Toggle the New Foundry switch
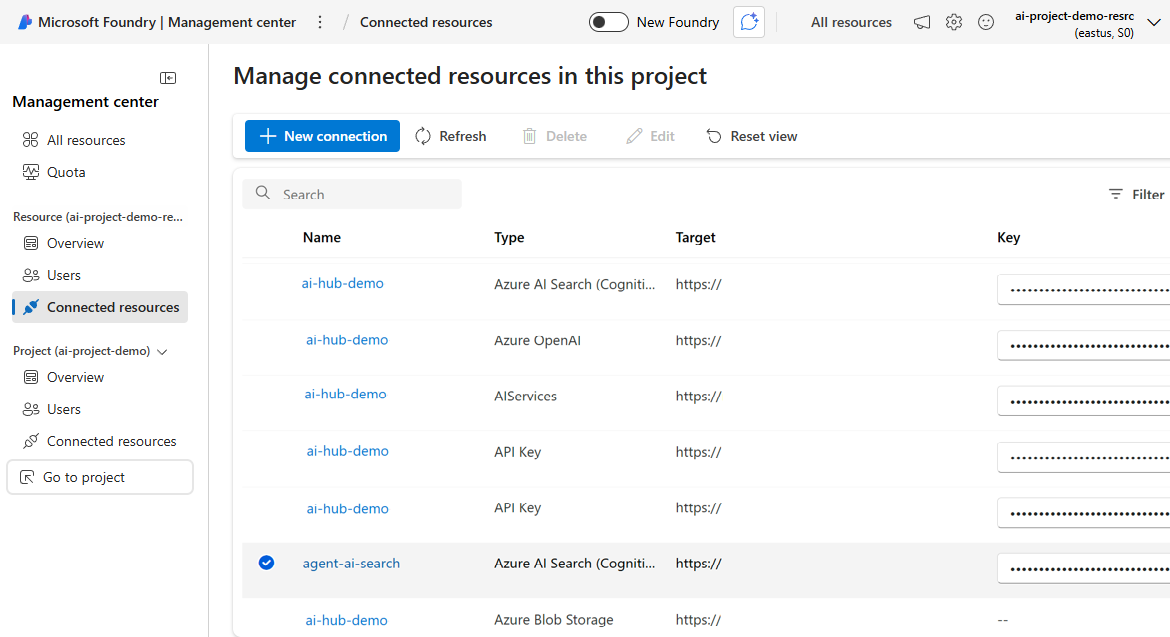 click(x=608, y=22)
